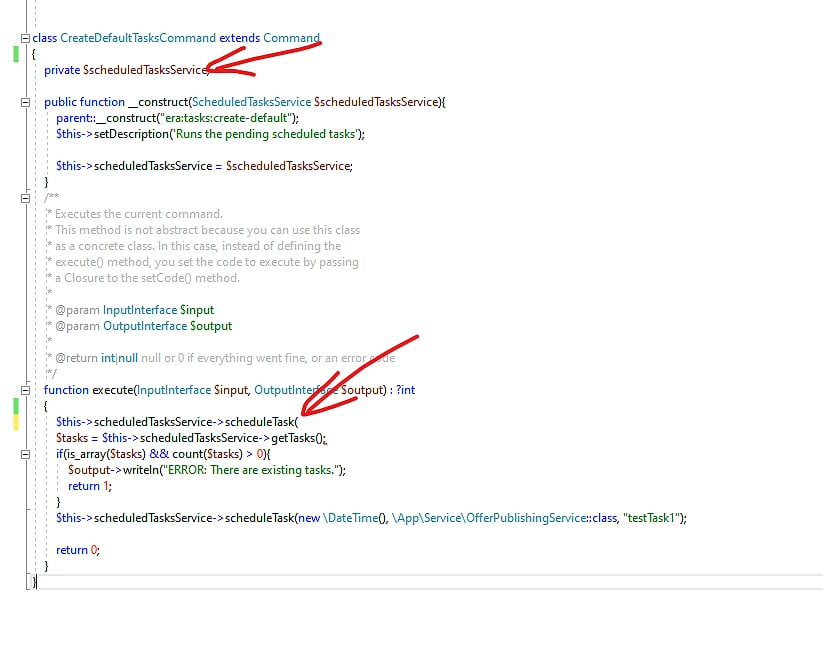This screenshot has width=823, height=656.
Task: Click green change marker beside class opening brace
Action: pyautogui.click(x=16, y=54)
